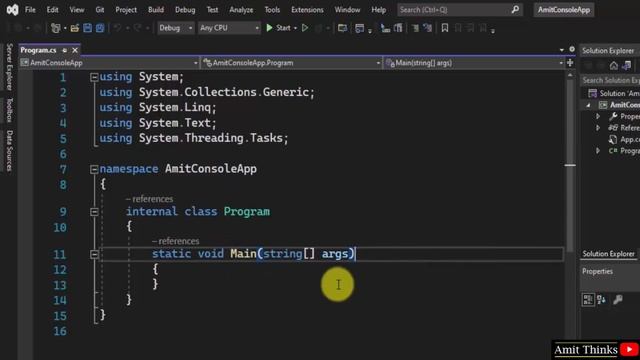Screen dimensions: 640x360
Task: Open the tab list dropdown arrow
Action: click(562, 50)
